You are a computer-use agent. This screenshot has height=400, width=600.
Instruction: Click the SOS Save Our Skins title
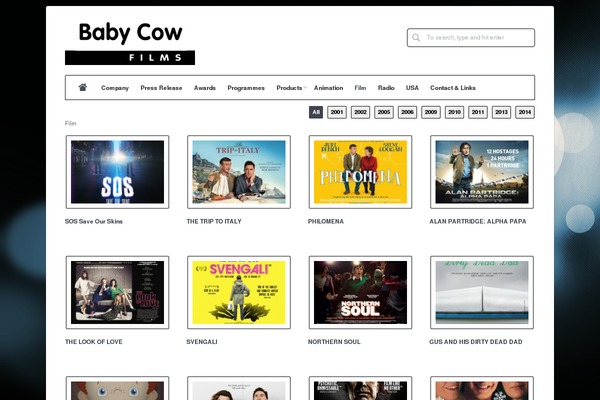(x=94, y=221)
